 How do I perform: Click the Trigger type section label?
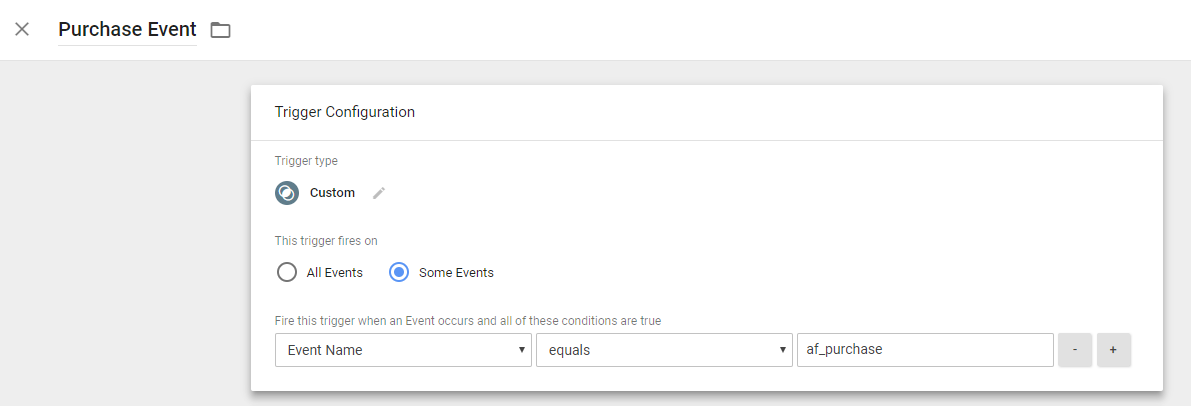[306, 161]
